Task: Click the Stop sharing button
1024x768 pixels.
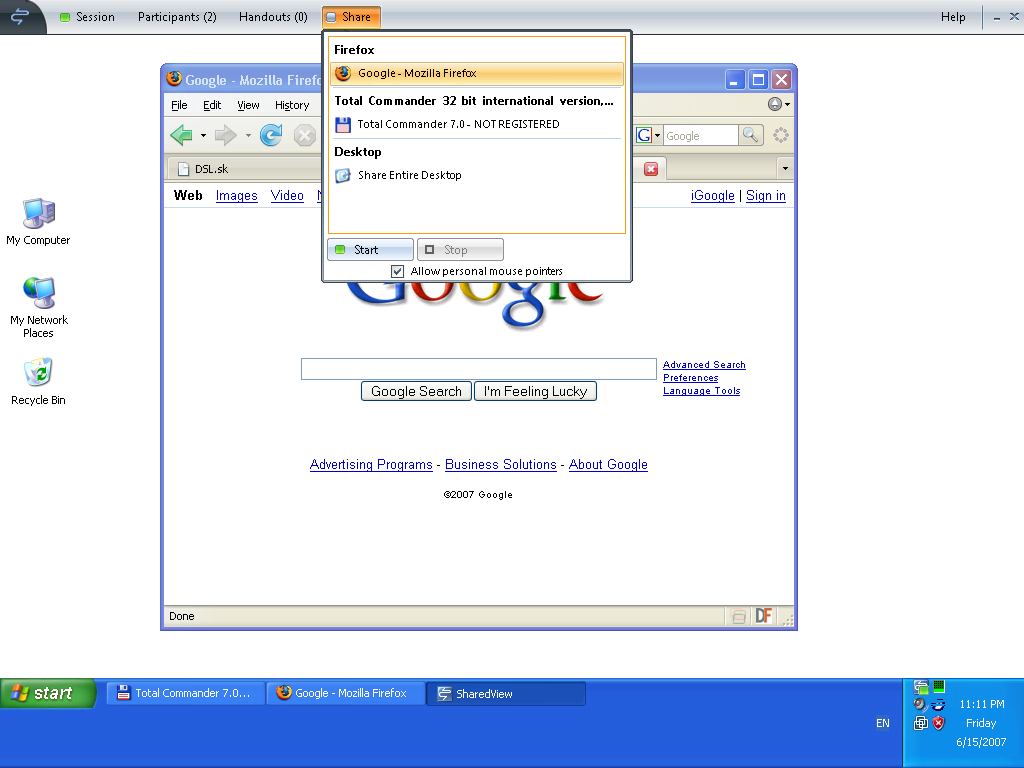Action: 460,249
